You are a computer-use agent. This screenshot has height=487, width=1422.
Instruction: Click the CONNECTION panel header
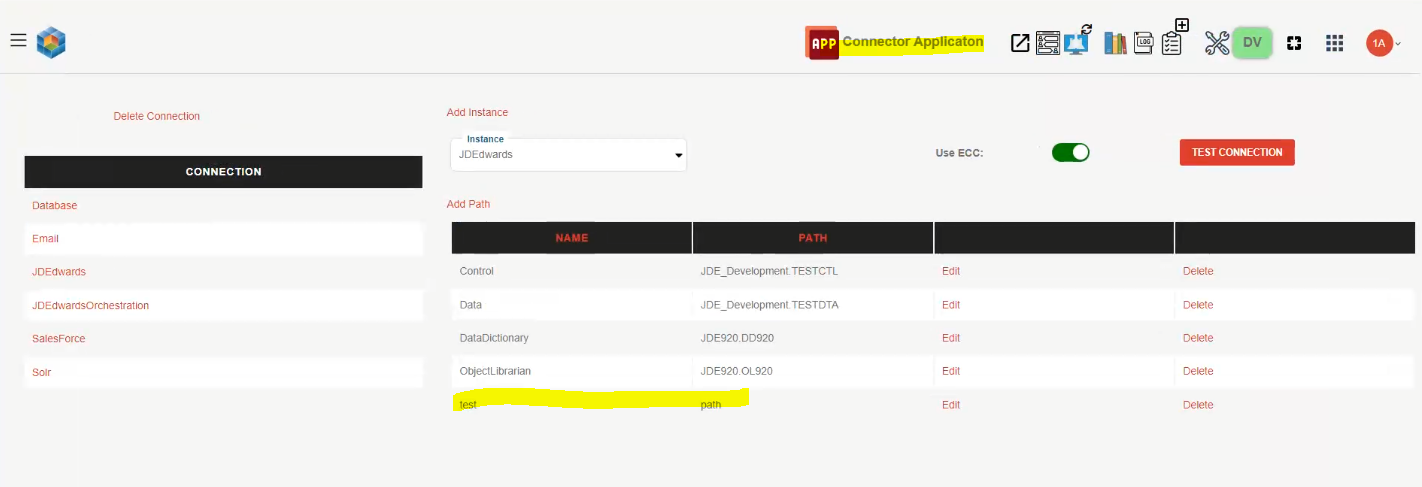tap(223, 172)
